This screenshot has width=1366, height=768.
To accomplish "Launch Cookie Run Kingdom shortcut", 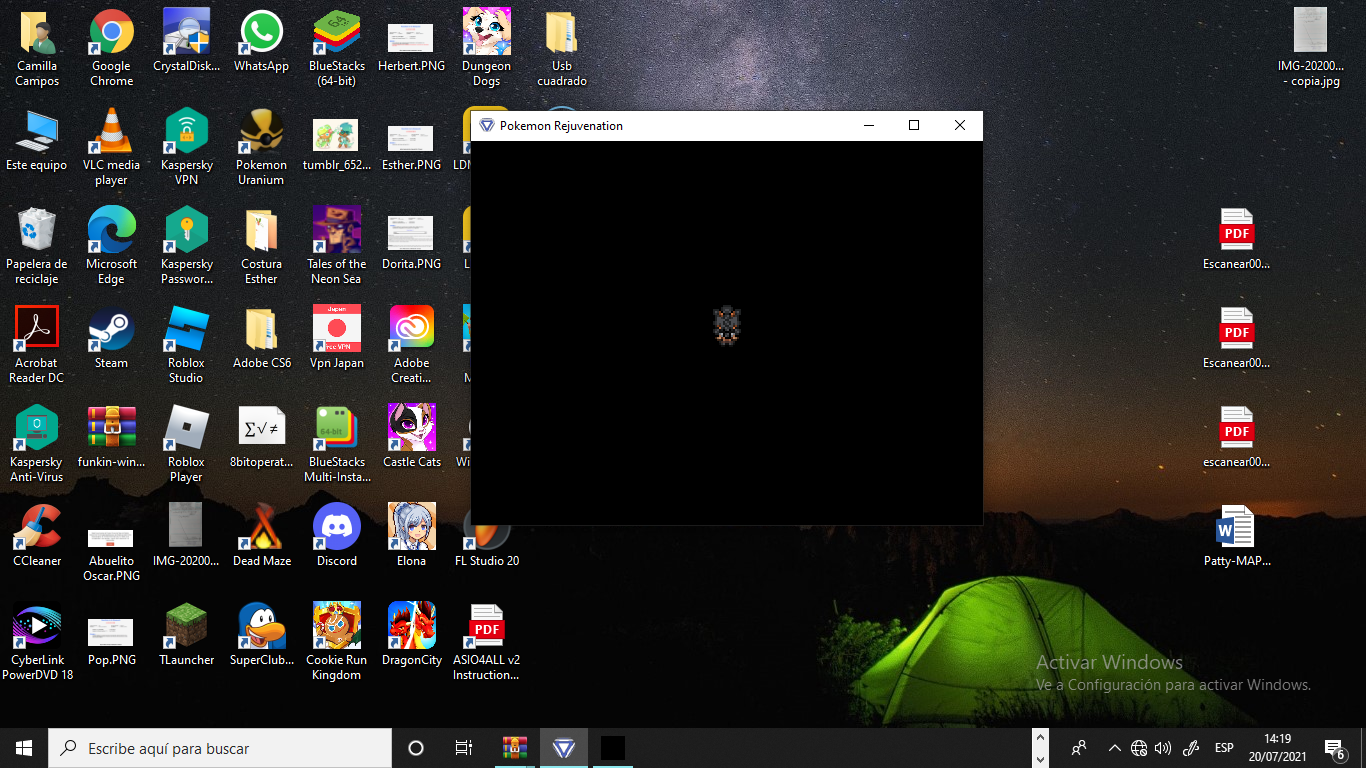I will (337, 627).
